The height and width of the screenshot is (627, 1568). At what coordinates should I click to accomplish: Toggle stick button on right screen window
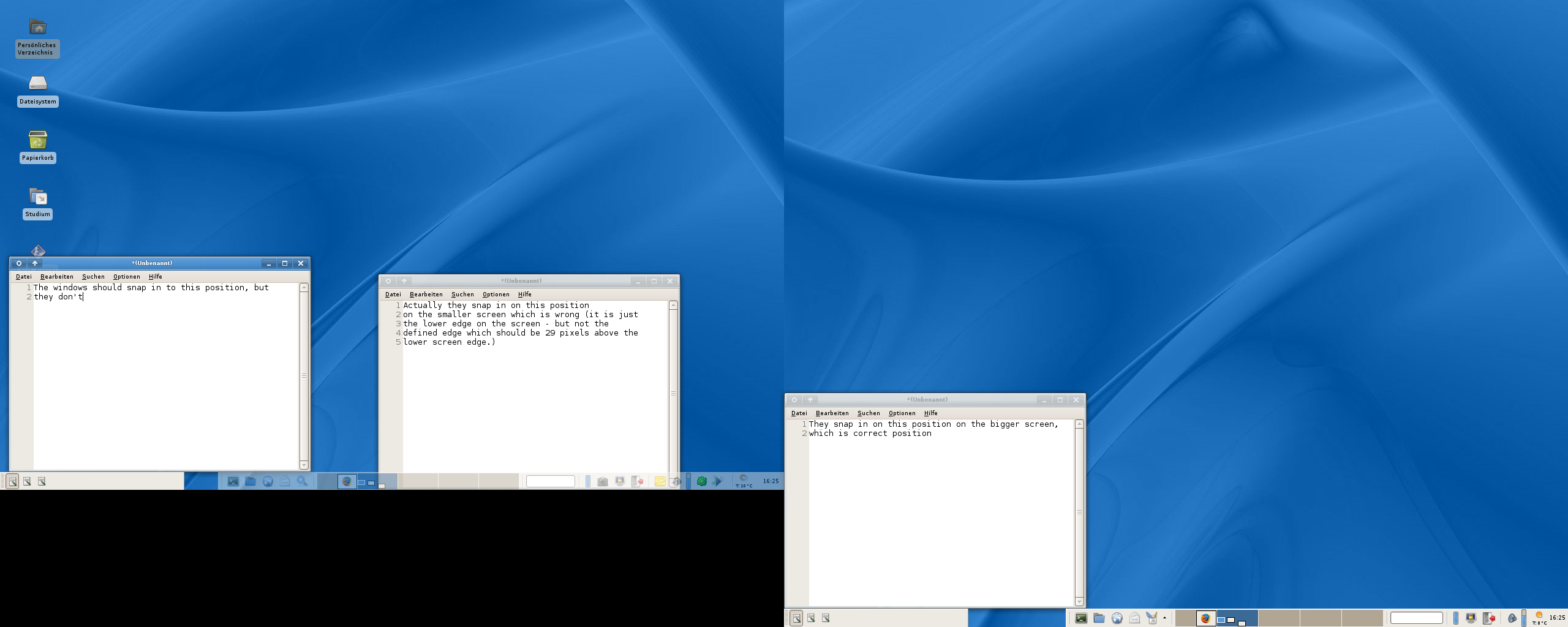coord(794,400)
